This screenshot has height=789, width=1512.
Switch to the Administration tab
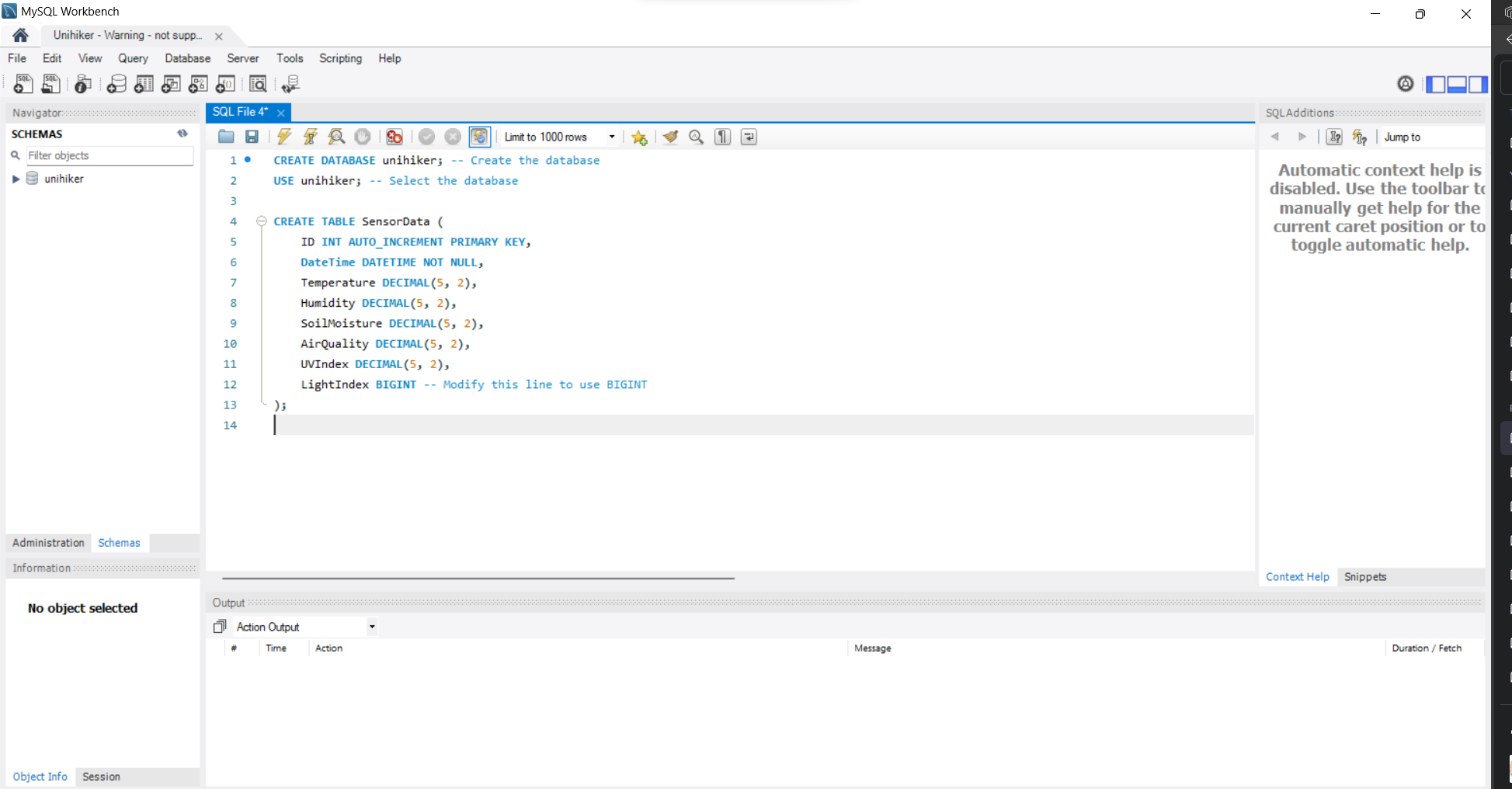[x=47, y=543]
